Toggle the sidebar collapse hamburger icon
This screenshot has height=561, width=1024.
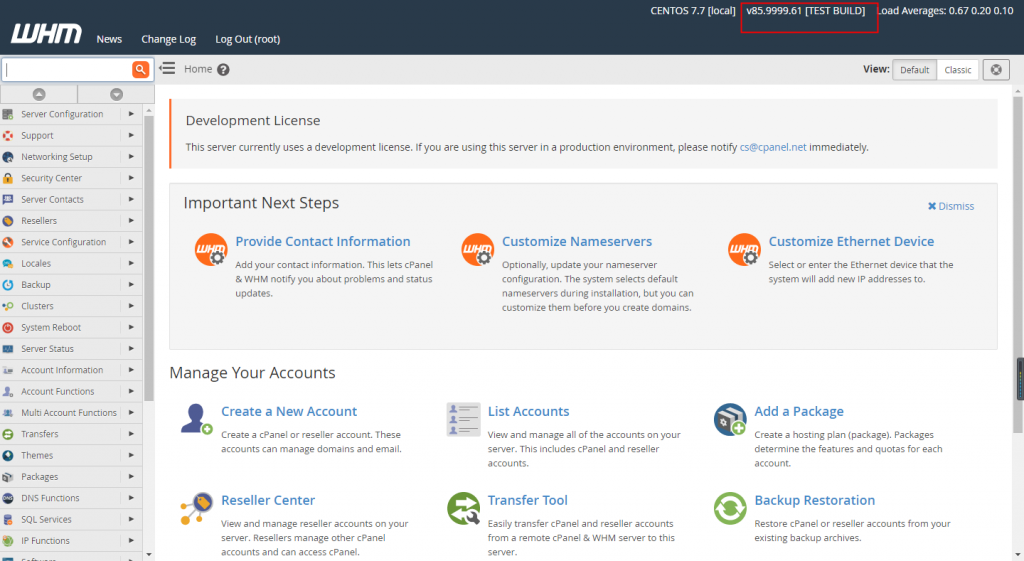click(168, 69)
